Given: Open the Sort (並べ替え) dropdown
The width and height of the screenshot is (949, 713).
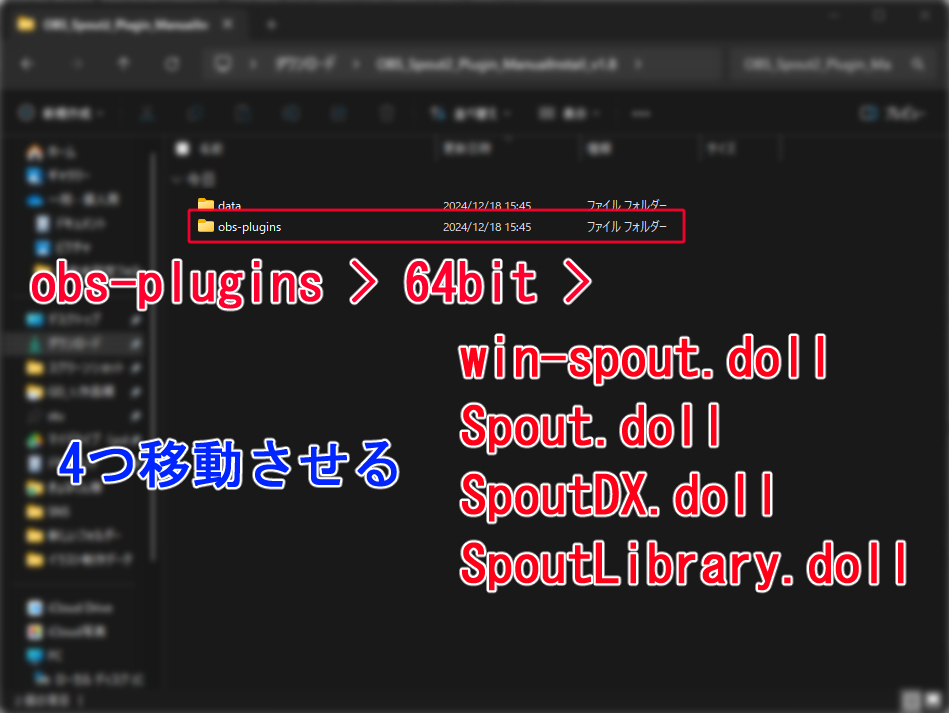Looking at the screenshot, I should click(468, 113).
